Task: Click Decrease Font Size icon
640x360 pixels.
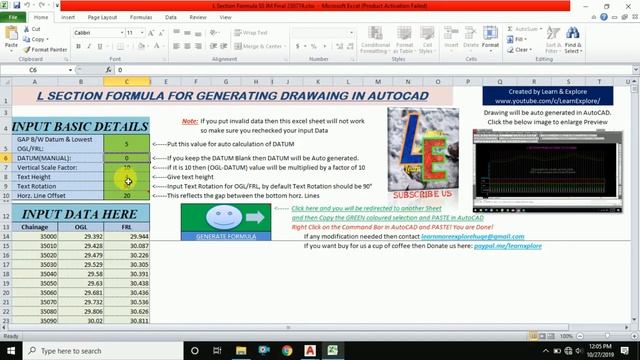Action: pos(161,33)
